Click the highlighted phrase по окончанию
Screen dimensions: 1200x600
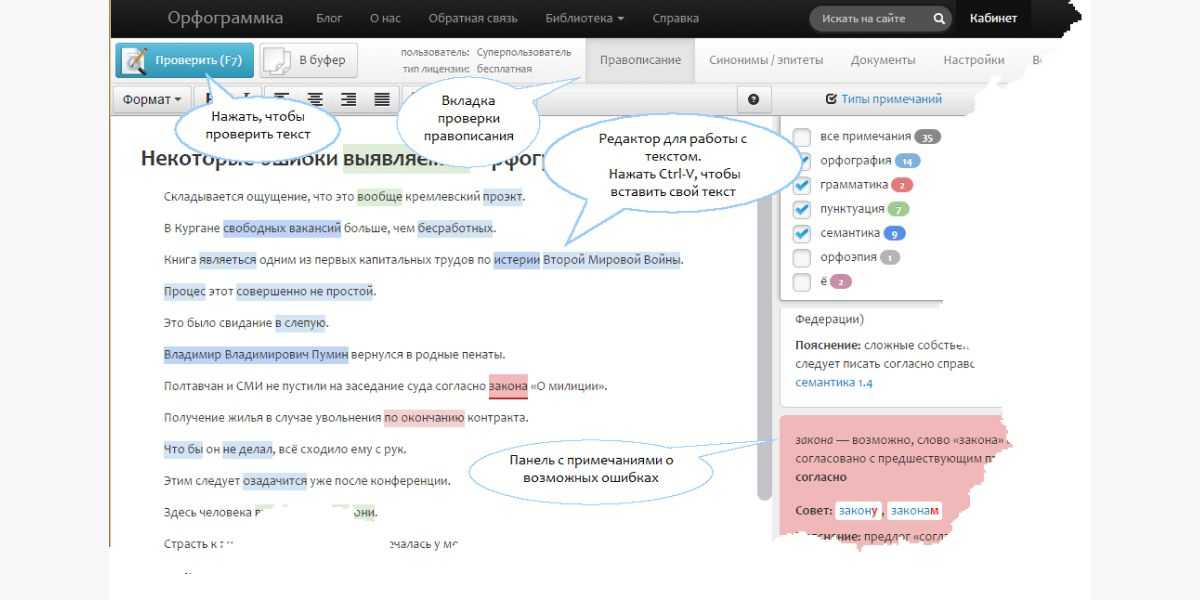click(424, 418)
